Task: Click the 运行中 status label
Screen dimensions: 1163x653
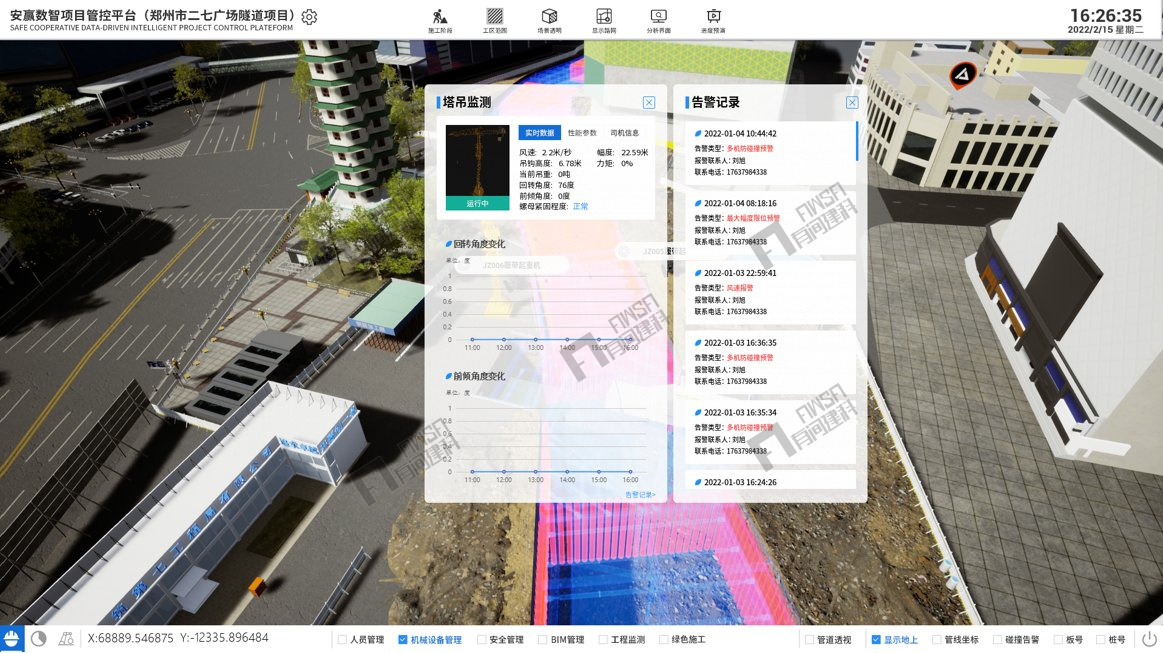Action: click(478, 203)
